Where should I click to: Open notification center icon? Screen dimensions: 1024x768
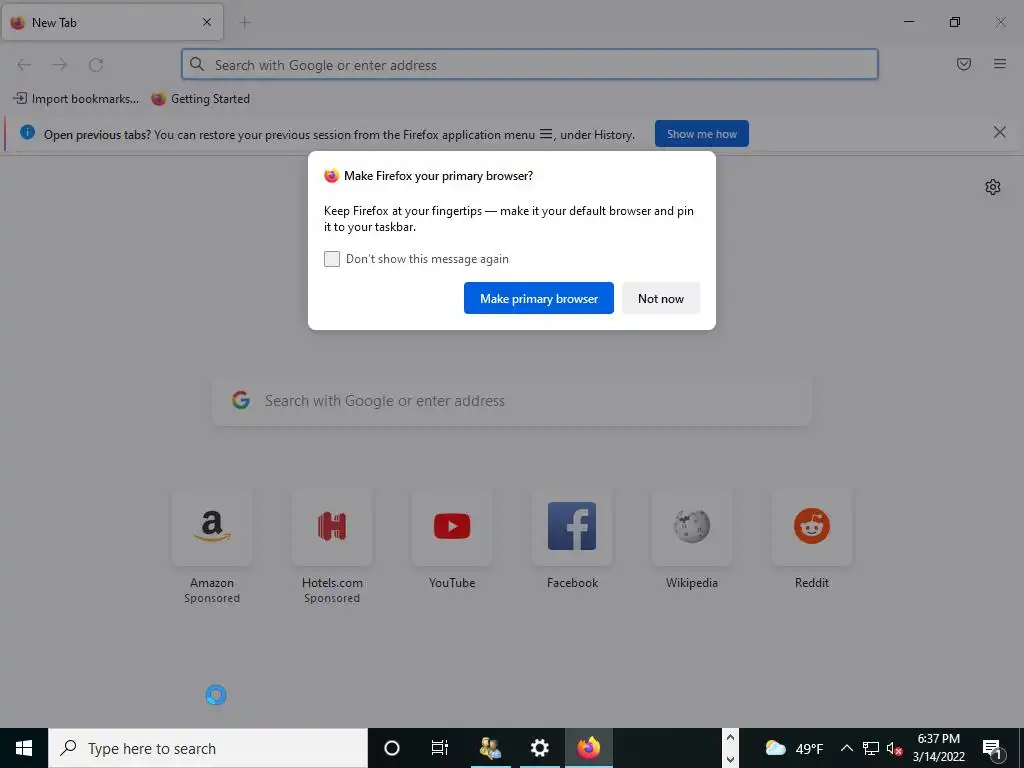tap(992, 748)
